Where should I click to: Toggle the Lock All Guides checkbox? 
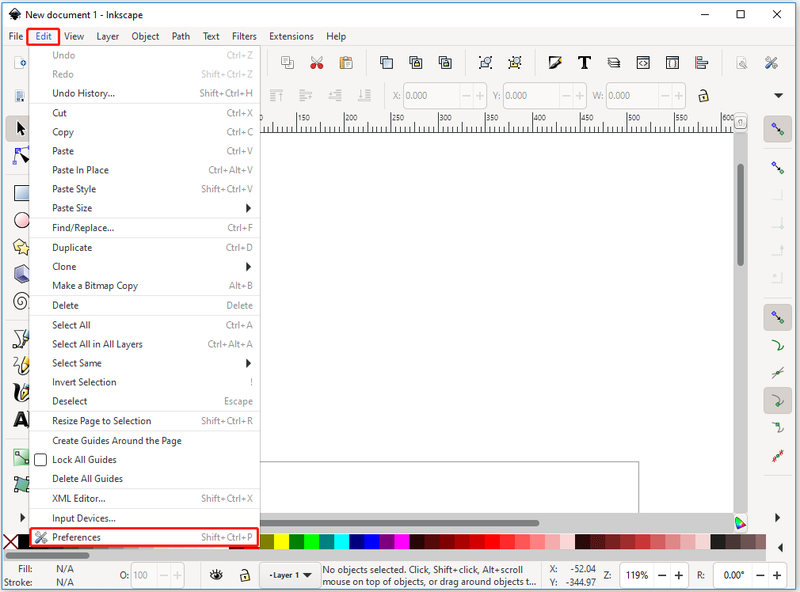point(40,460)
